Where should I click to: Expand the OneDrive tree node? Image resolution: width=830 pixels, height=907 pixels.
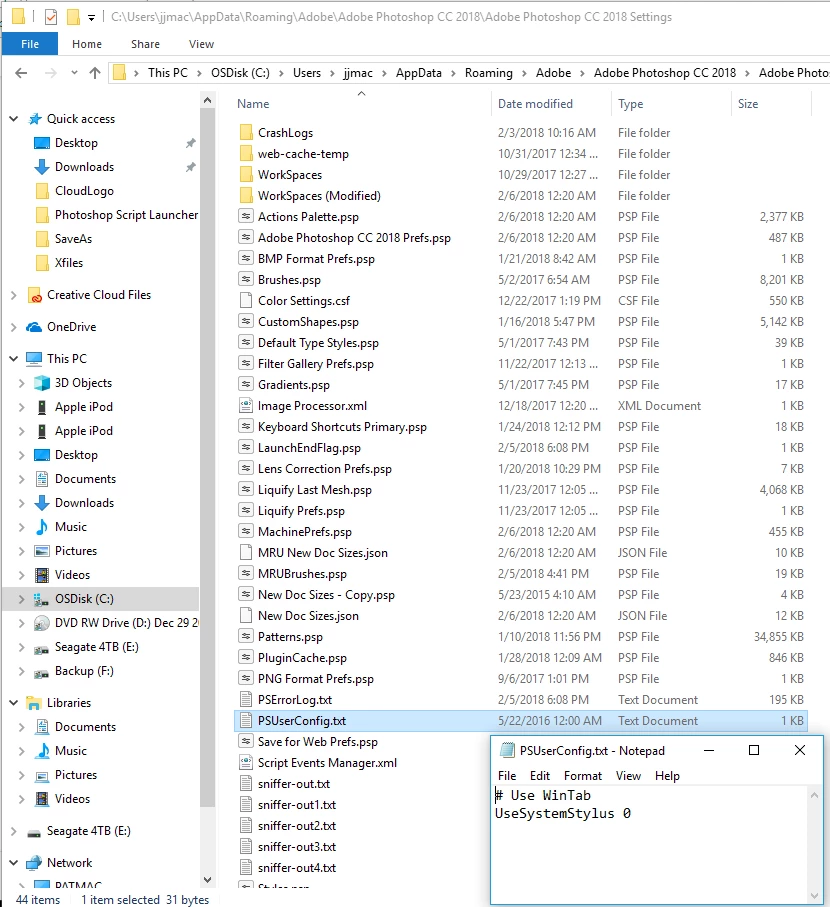tap(14, 327)
